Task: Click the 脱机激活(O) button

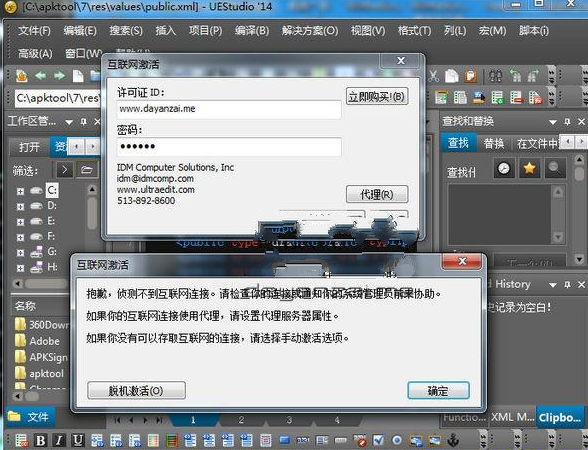Action: point(136,391)
